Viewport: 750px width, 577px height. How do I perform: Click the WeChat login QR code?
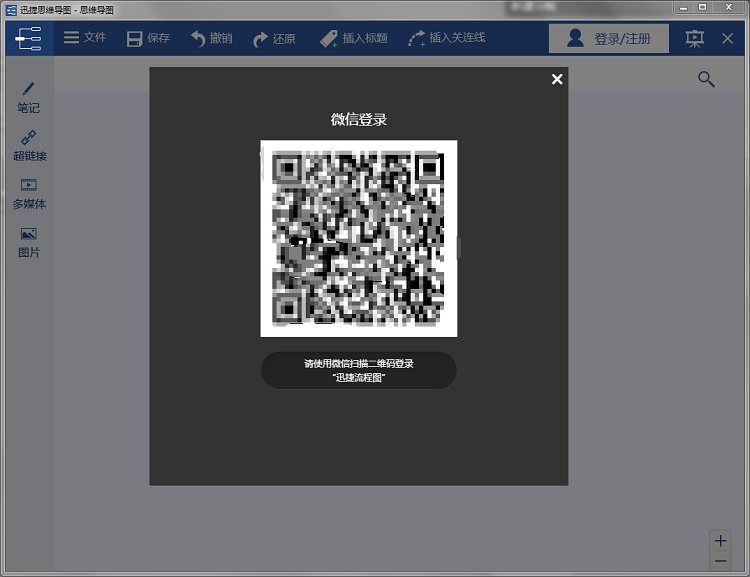tap(359, 238)
